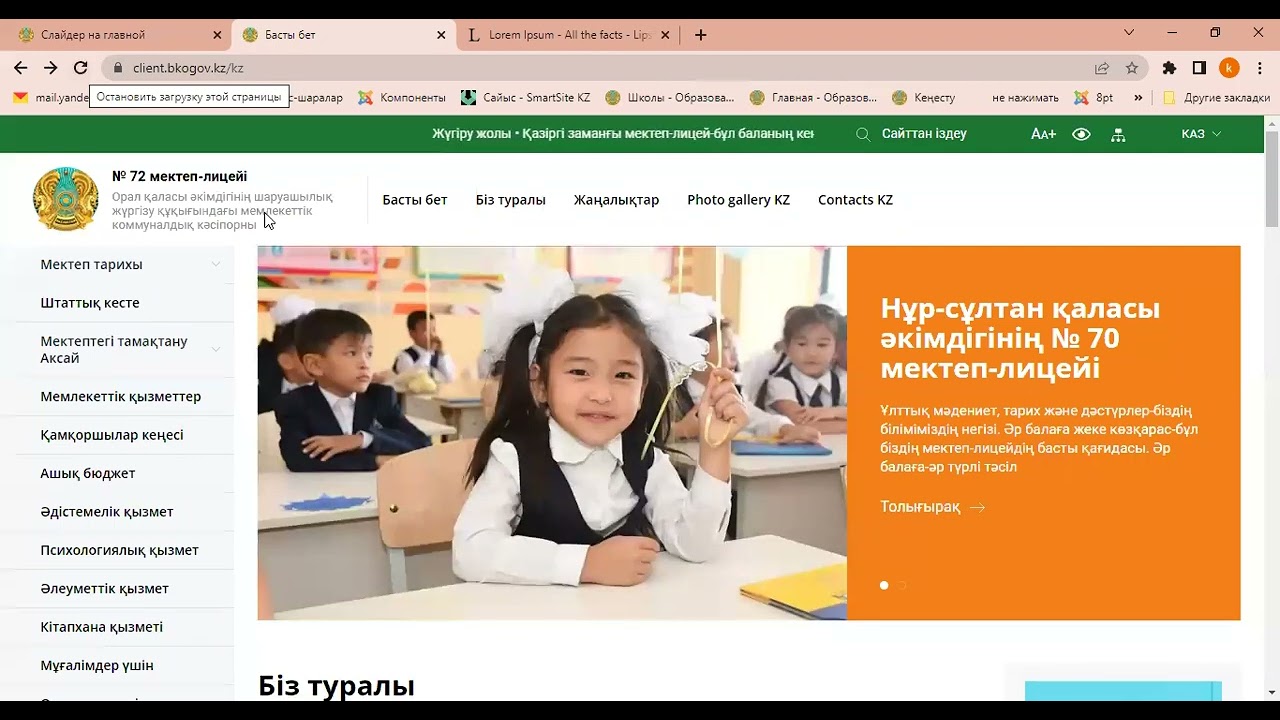Screen dimensions: 1280x720
Task: Open the site map icon in green bar
Action: 1118,134
